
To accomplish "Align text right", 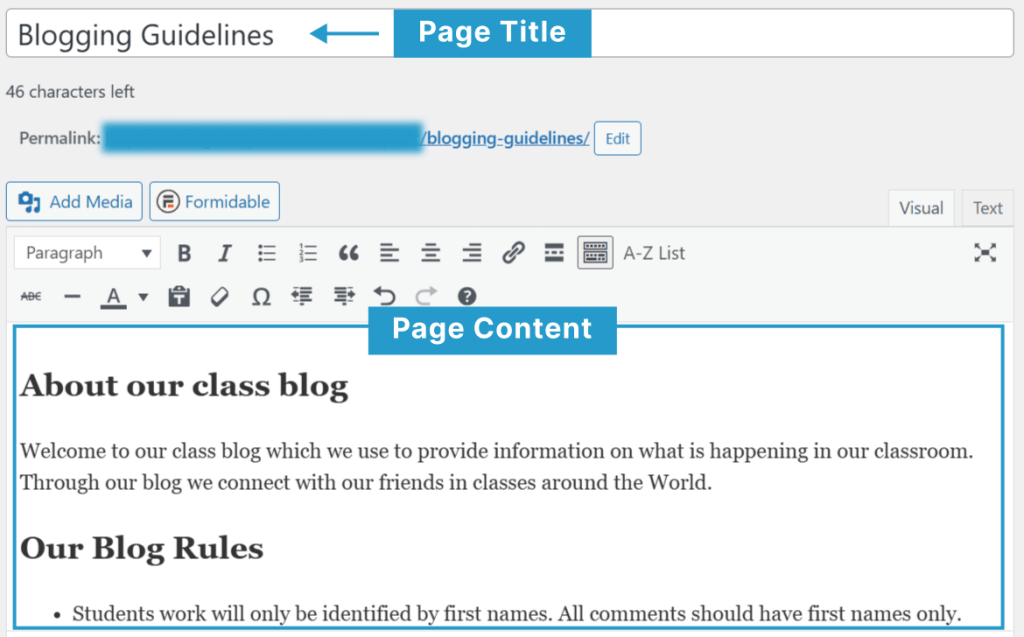I will coord(472,253).
